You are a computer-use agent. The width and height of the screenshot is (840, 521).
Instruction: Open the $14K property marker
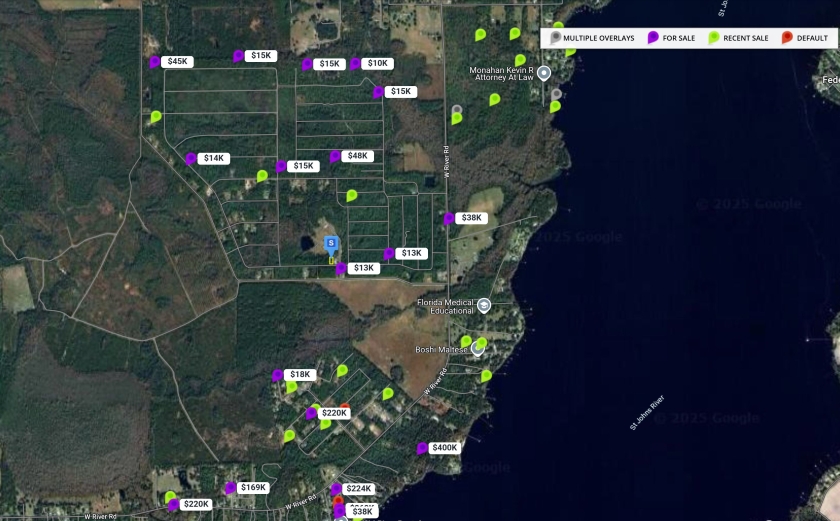coord(190,158)
